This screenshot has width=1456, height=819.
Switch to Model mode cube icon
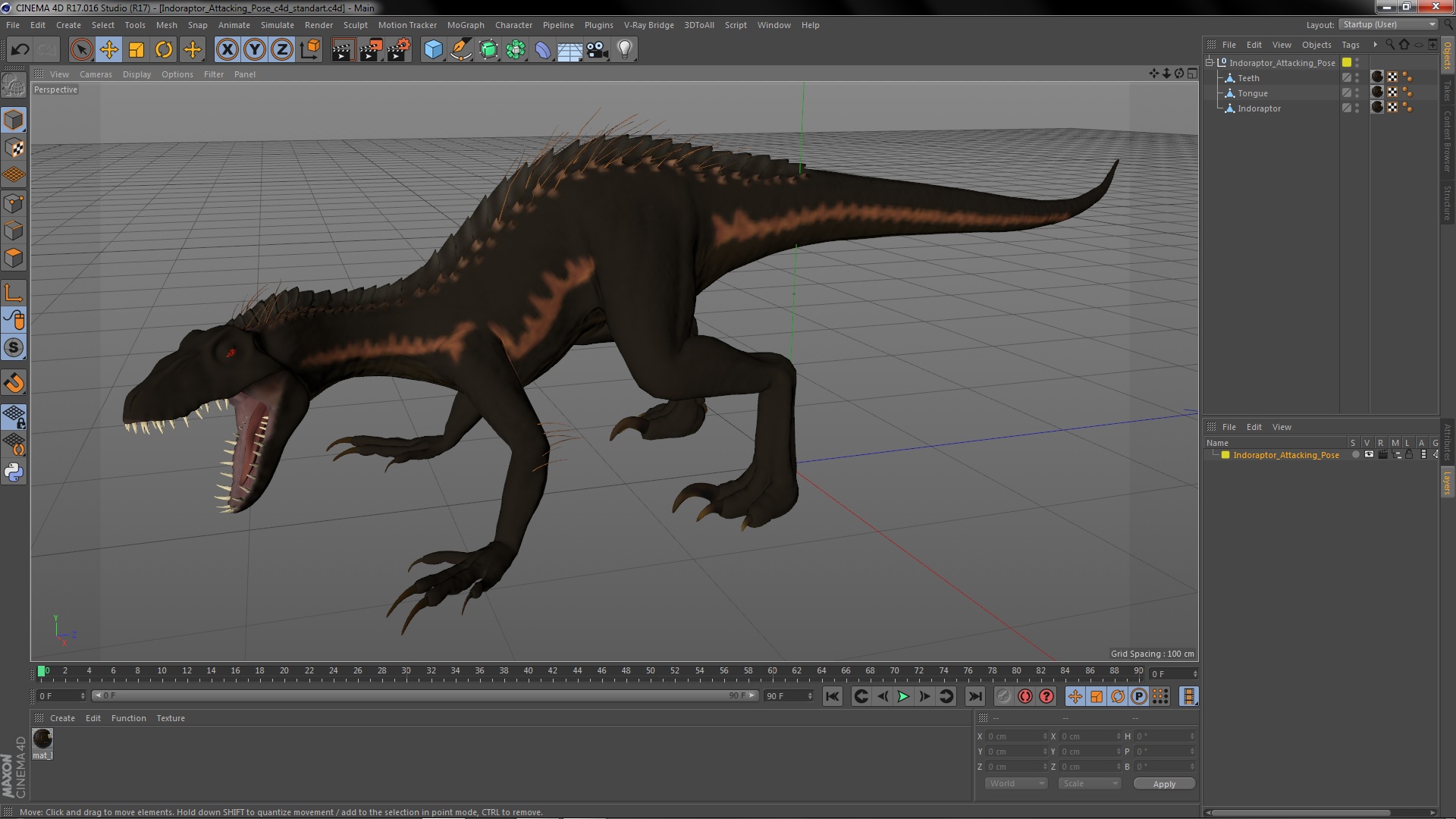click(x=14, y=120)
